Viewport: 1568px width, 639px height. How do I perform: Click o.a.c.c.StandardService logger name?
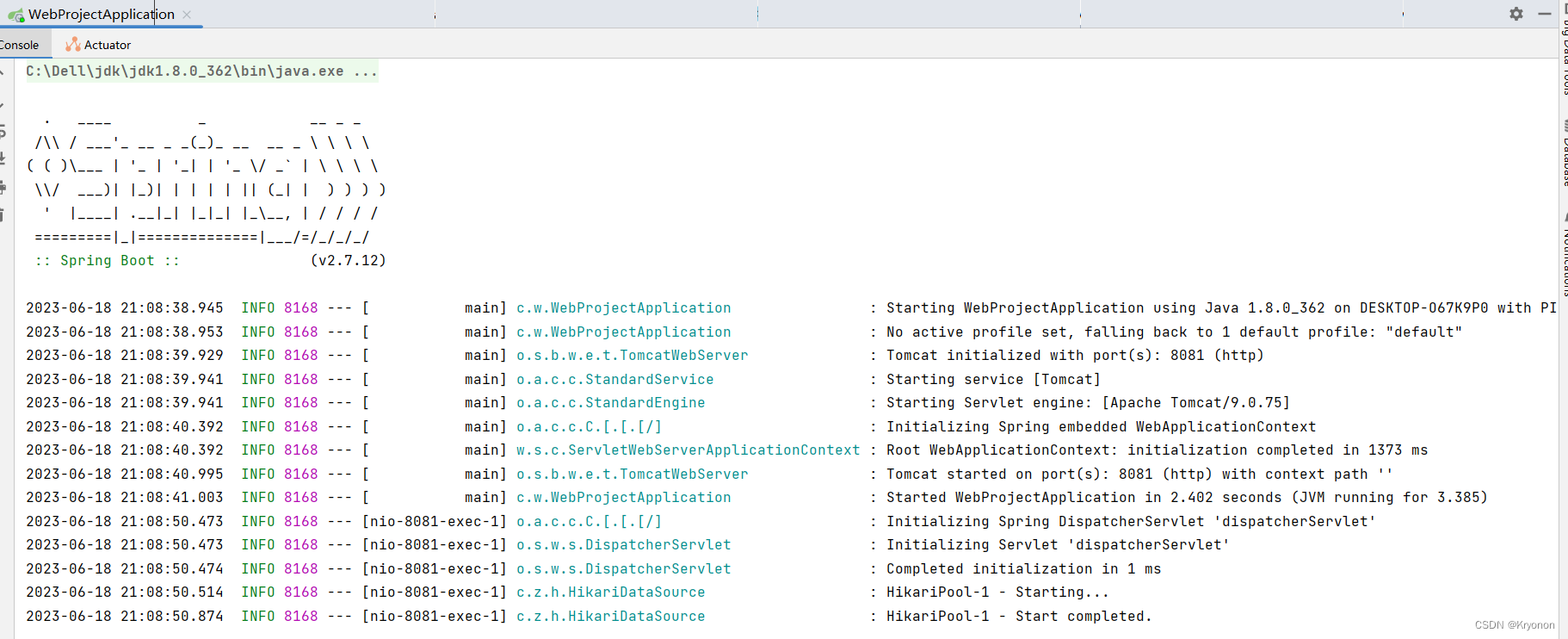point(615,379)
